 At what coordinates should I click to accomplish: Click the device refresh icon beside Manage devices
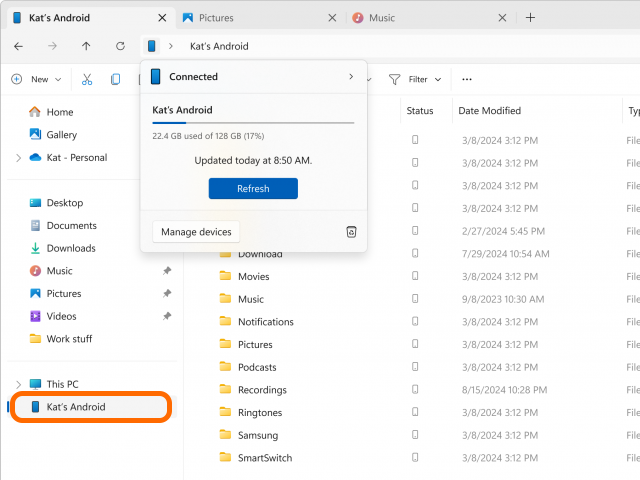351,232
